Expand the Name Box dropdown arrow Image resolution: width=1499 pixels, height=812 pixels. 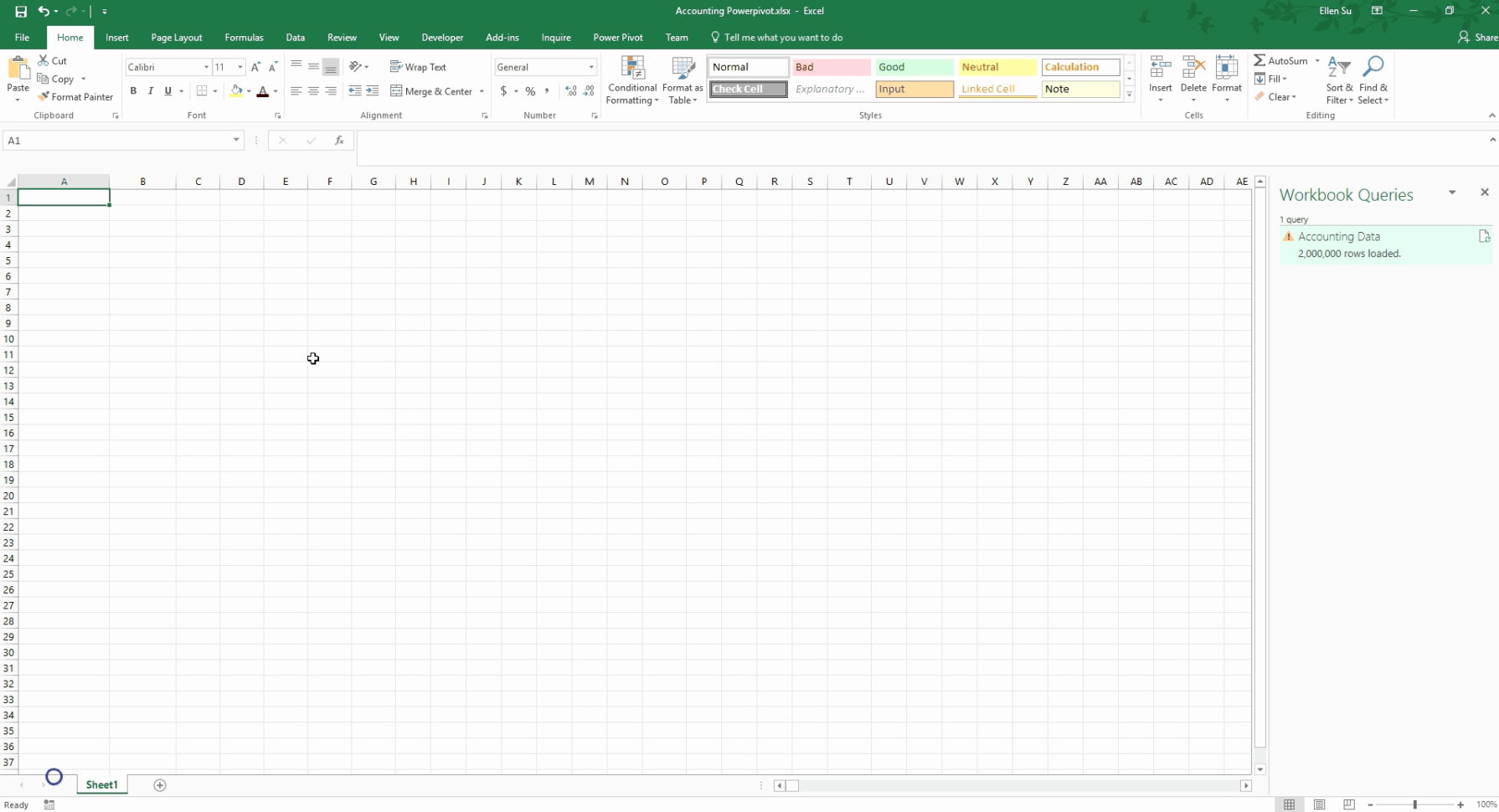[236, 141]
